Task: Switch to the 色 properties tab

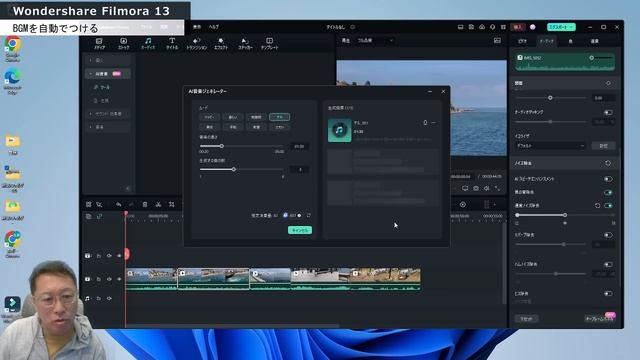Action: pyautogui.click(x=570, y=41)
